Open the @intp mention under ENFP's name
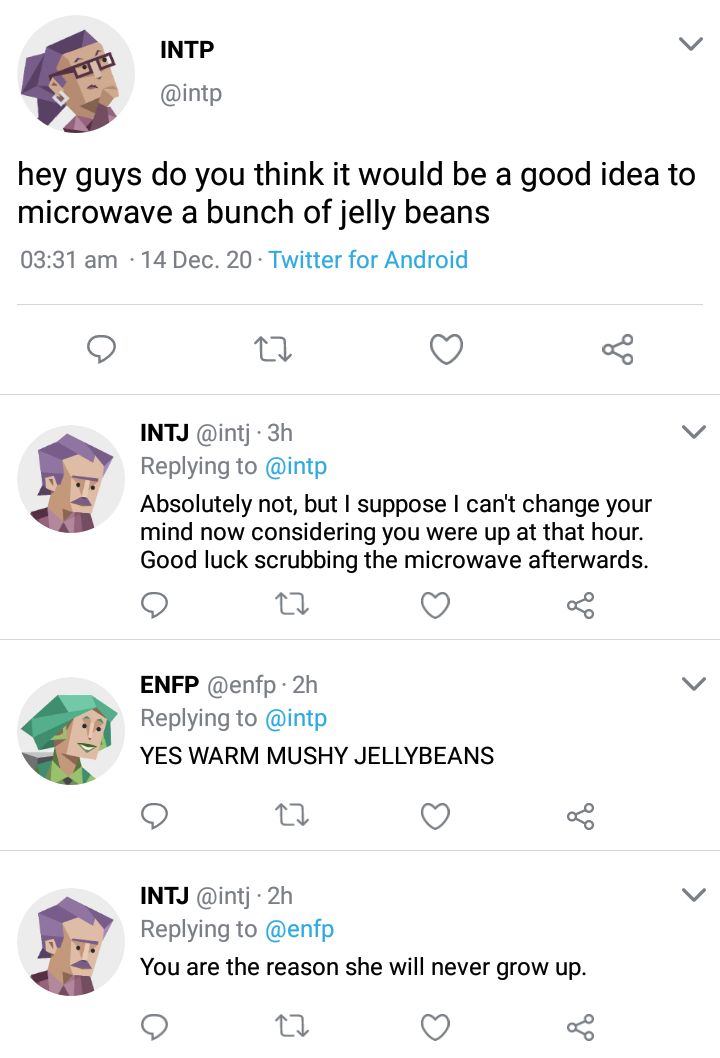 point(295,718)
